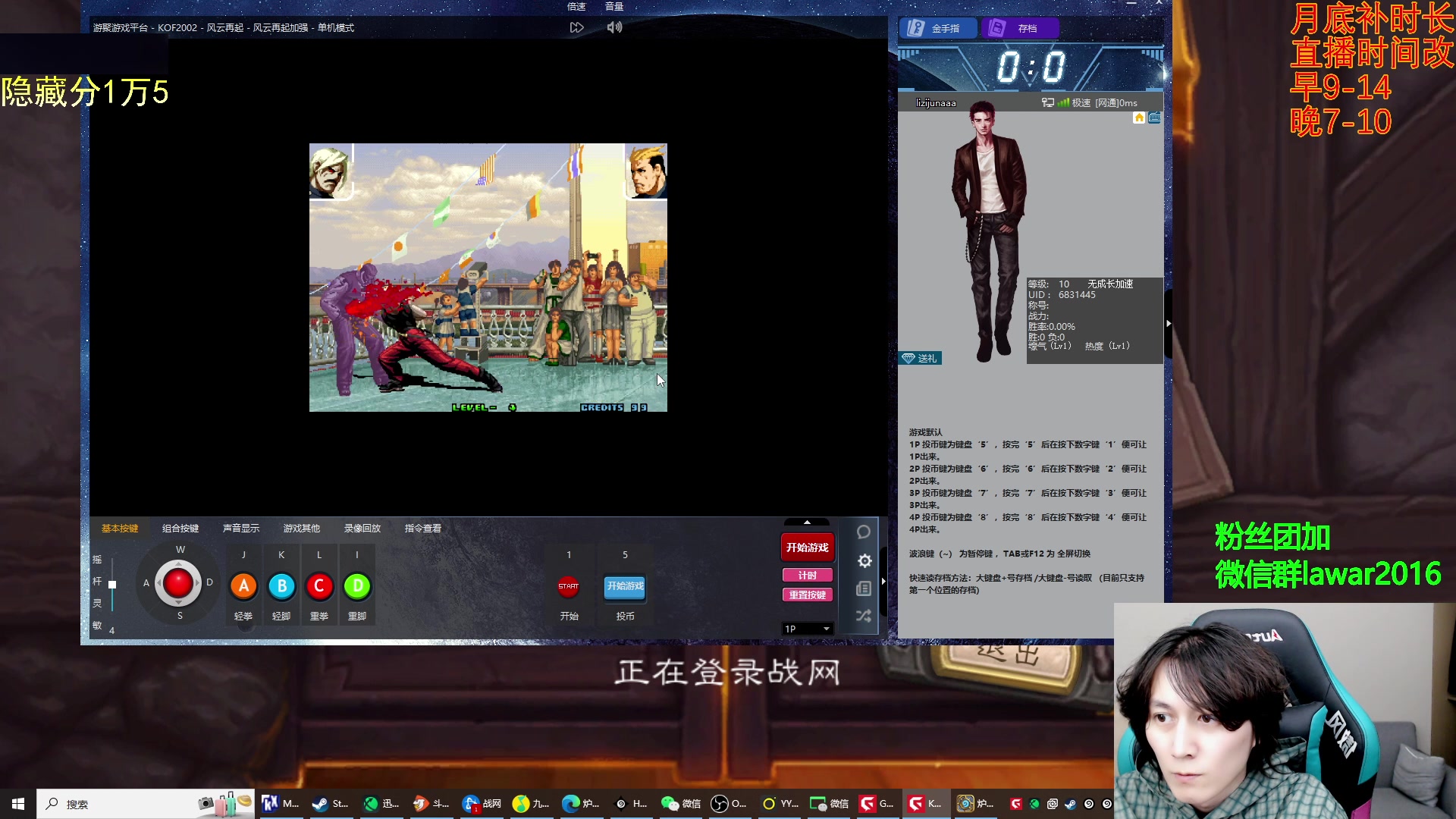
Task: Open the 迅雷 taskbar app
Action: (x=381, y=804)
